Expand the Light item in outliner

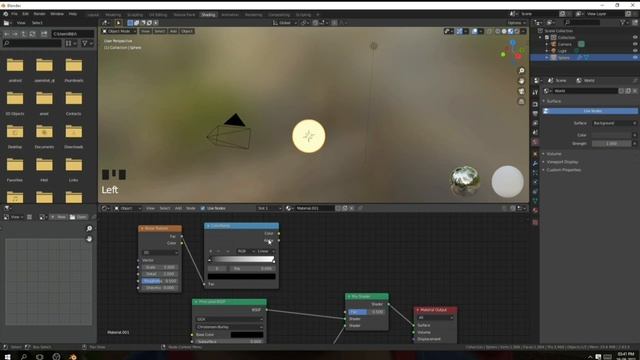[547, 51]
